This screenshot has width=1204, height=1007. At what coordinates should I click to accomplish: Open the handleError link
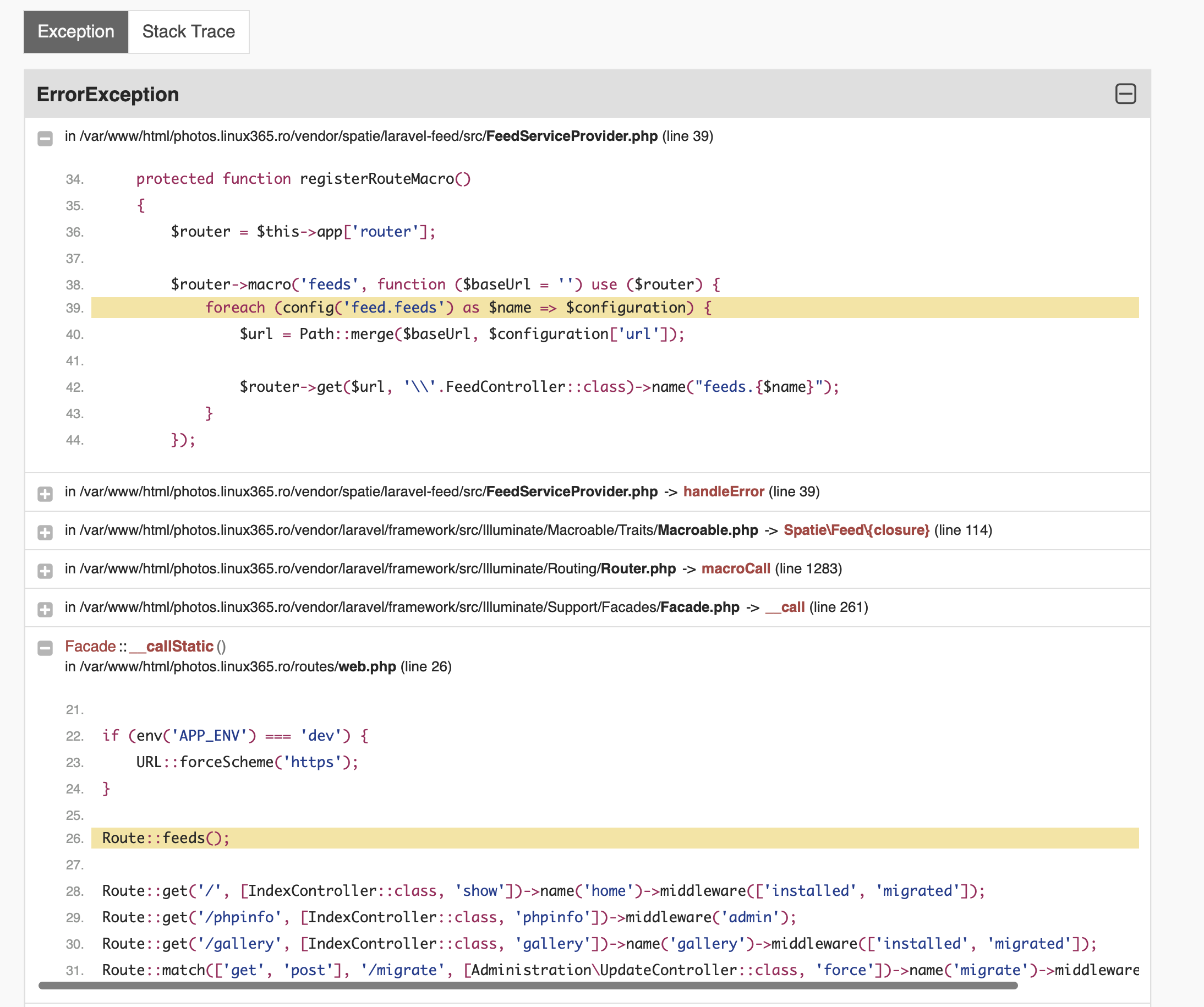(723, 491)
